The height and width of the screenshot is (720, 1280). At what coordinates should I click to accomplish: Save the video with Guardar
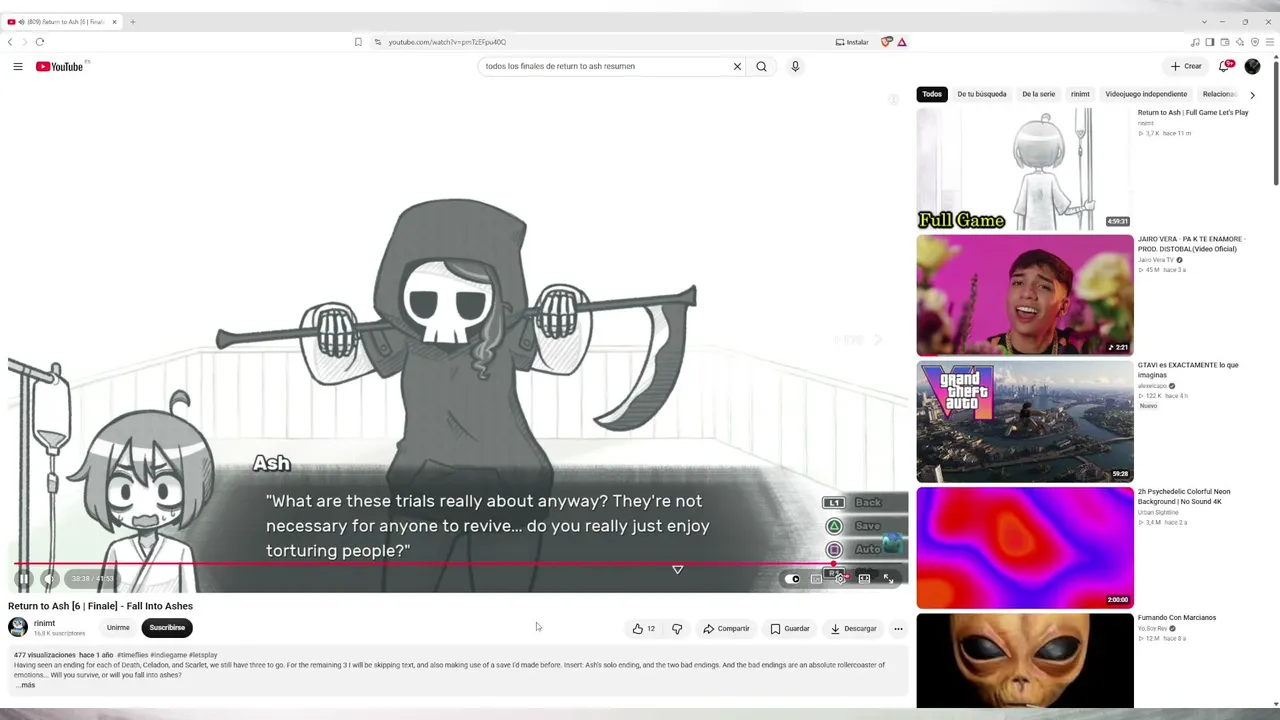[790, 629]
